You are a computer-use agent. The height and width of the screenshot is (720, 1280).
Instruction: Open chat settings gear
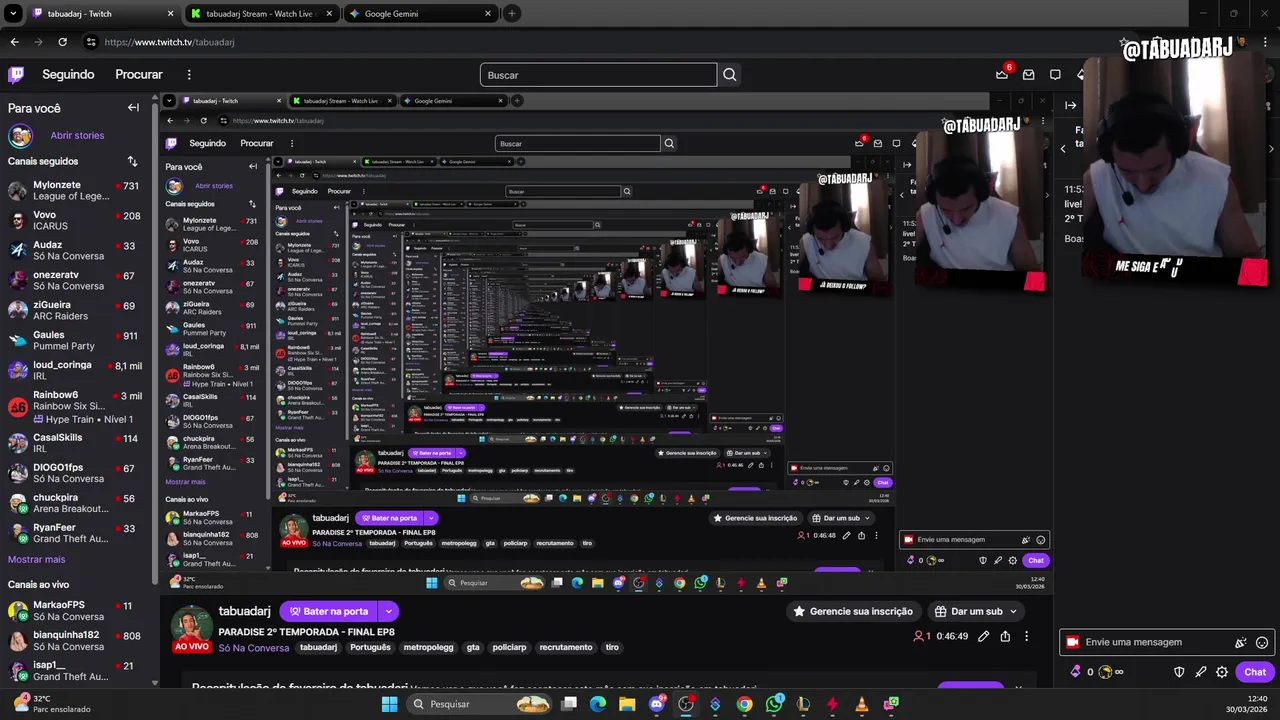1222,672
